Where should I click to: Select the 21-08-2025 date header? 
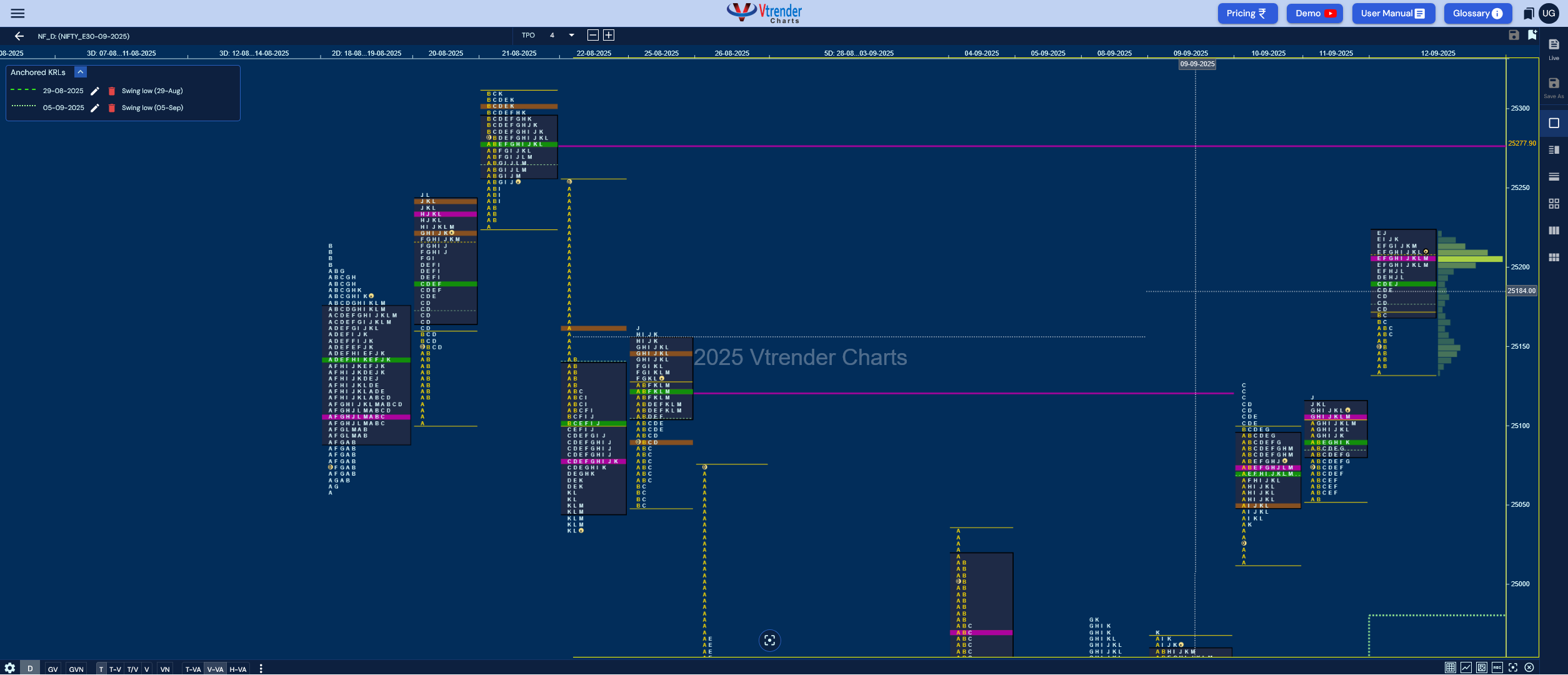519,53
